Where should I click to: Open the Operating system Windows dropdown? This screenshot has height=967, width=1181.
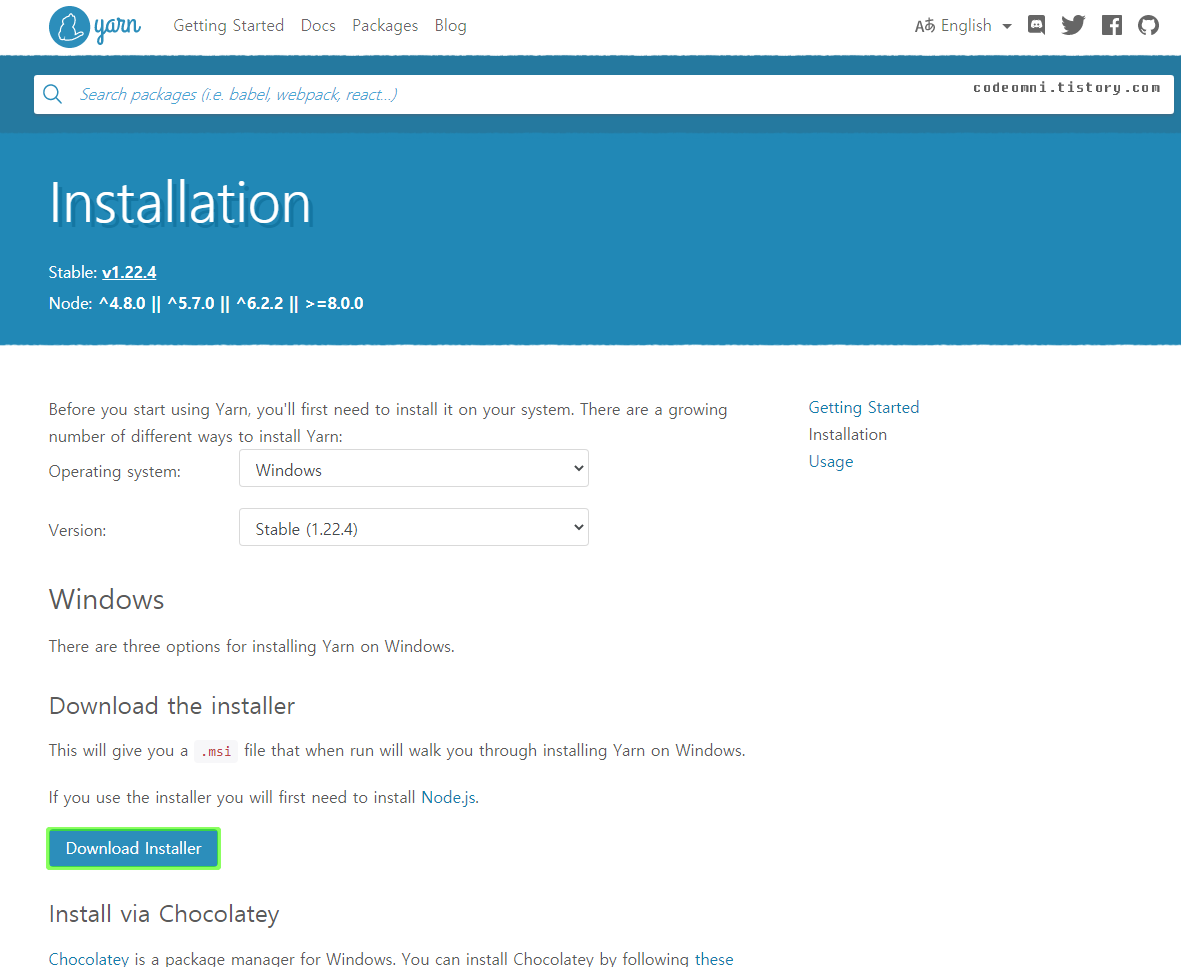coord(414,468)
